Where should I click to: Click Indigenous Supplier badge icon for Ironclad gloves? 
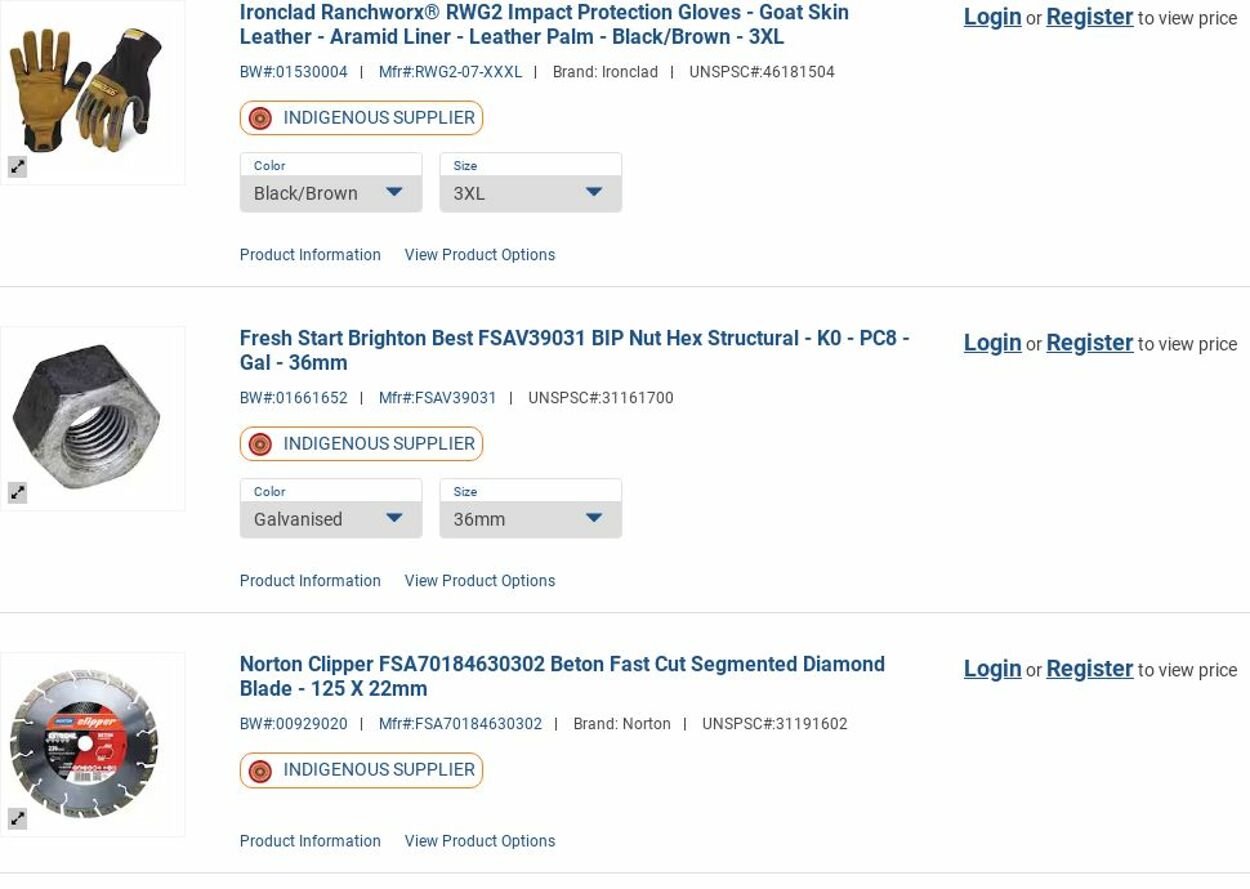click(260, 118)
